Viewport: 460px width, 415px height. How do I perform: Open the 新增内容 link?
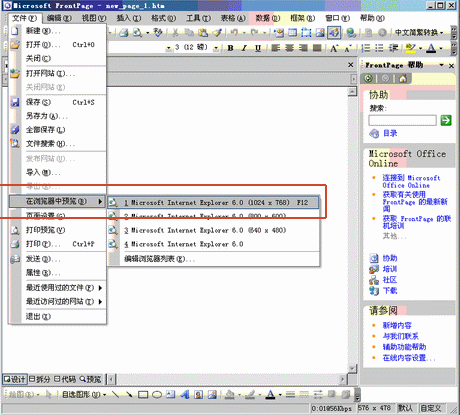397,325
